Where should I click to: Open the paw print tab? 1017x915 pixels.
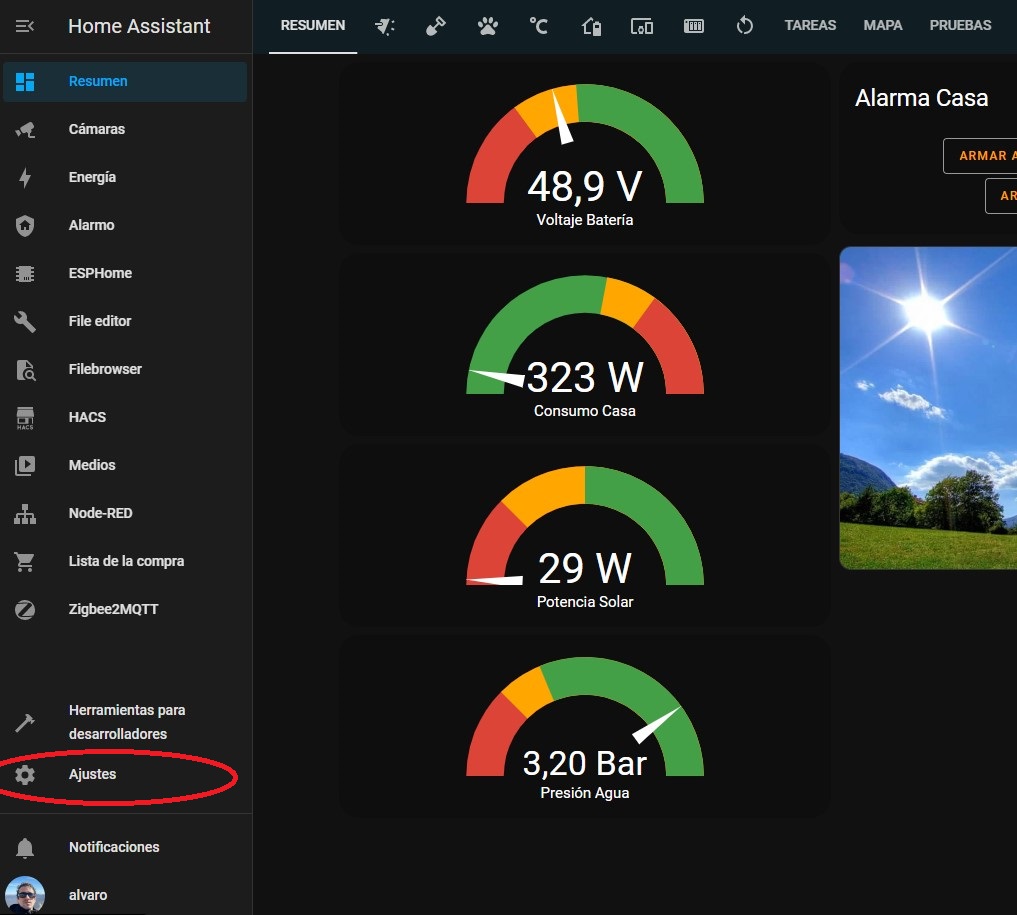[488, 26]
